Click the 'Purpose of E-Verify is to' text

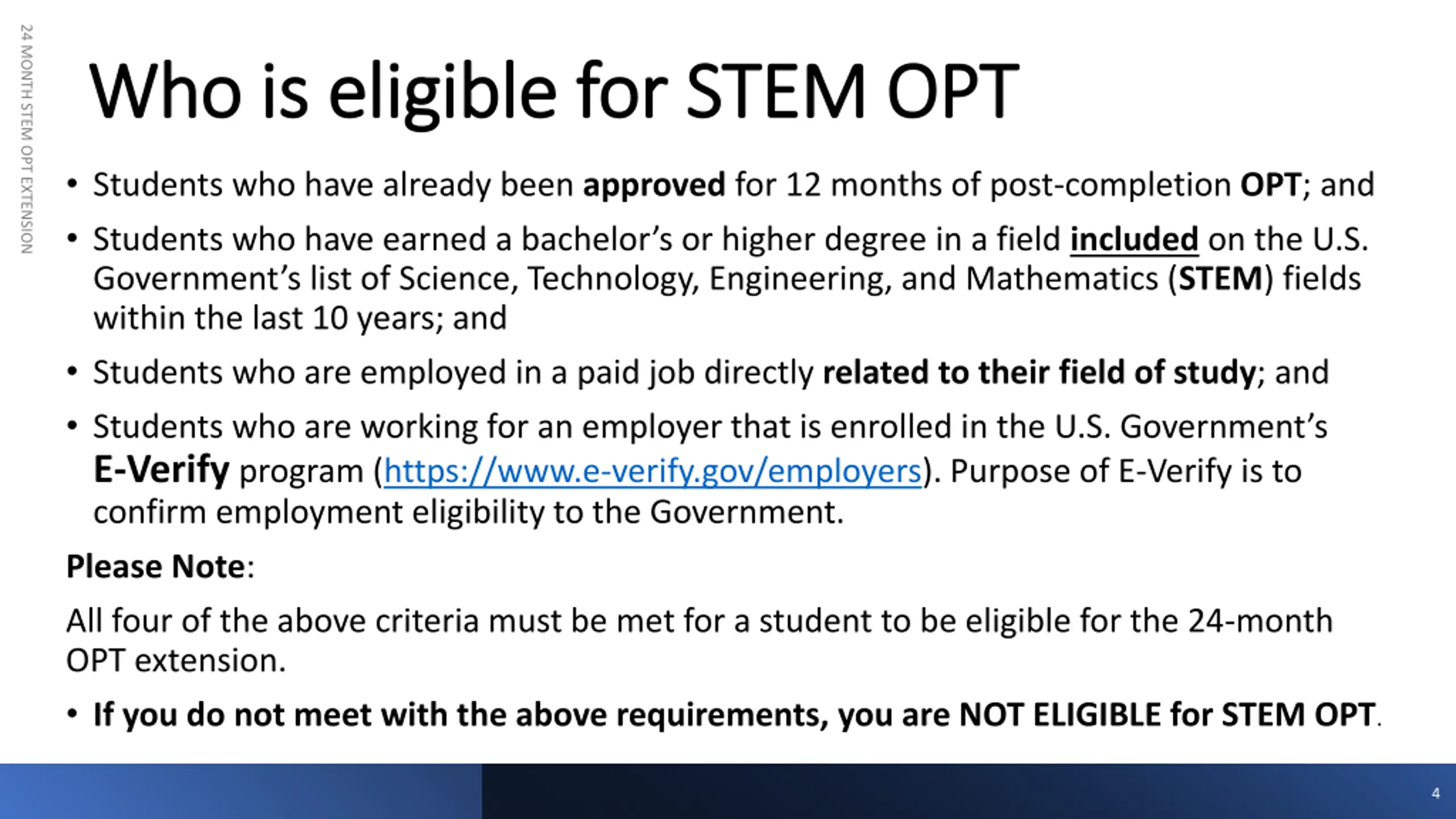point(1126,471)
